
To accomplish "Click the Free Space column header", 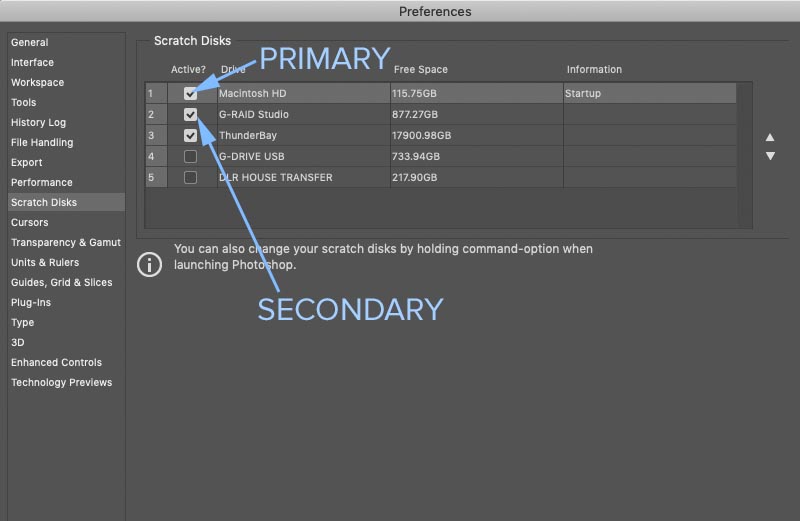I will point(420,69).
